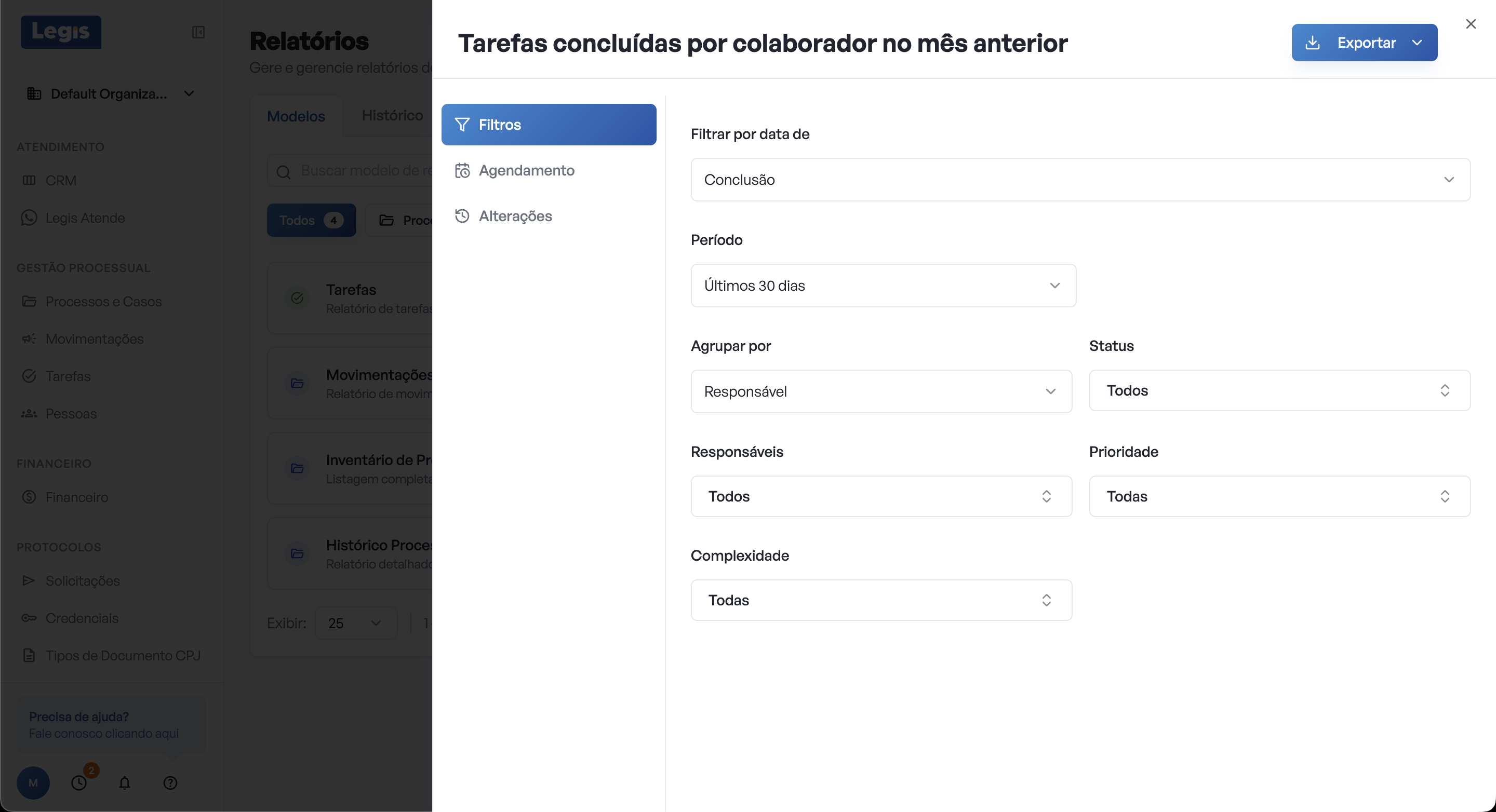Screen dimensions: 1496x812
Task: Collapse sidebar using panel toggle icon
Action: [198, 32]
